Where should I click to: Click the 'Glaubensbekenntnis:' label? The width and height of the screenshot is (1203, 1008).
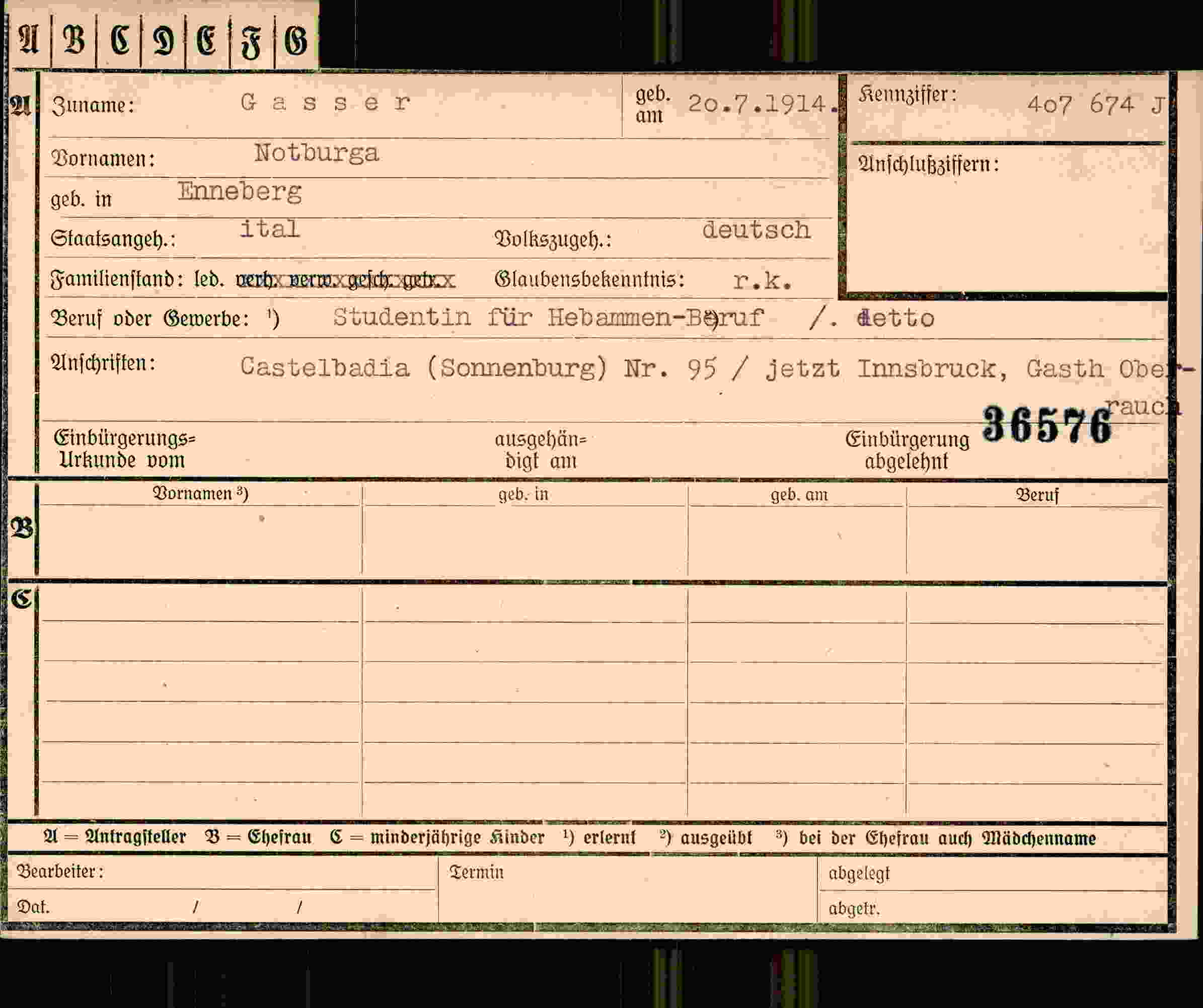[589, 279]
